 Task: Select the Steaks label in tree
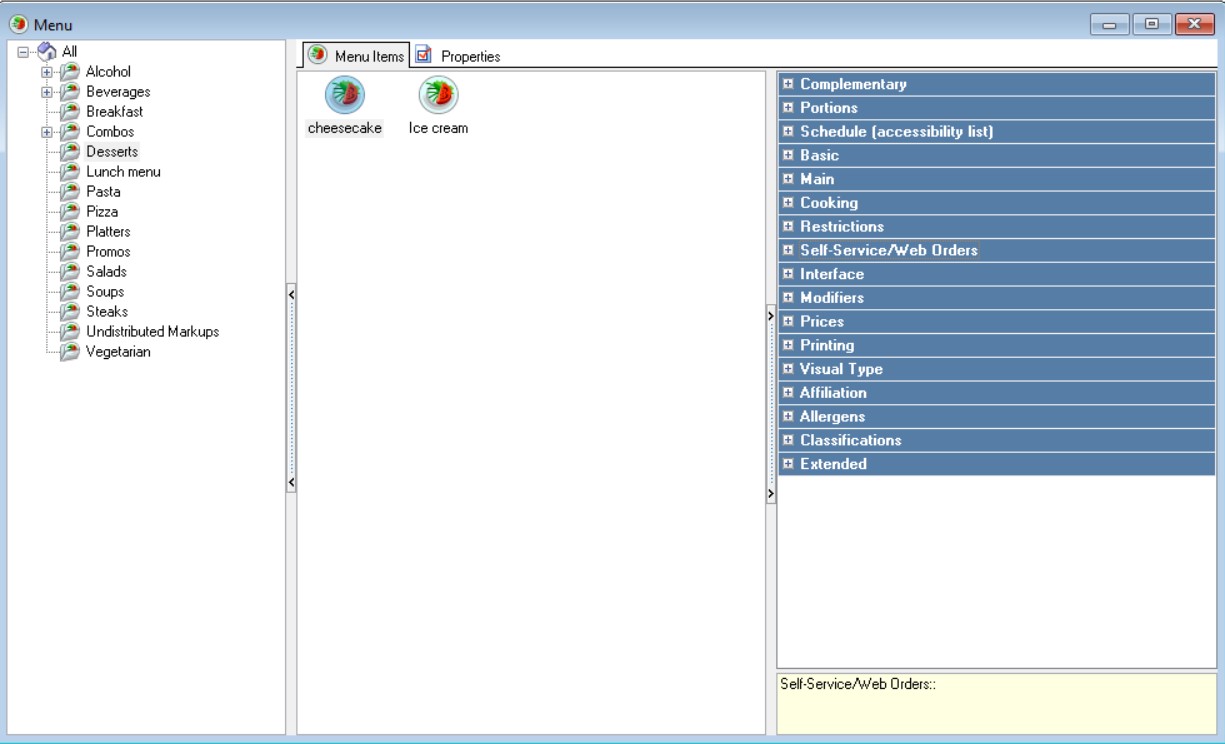tap(107, 312)
